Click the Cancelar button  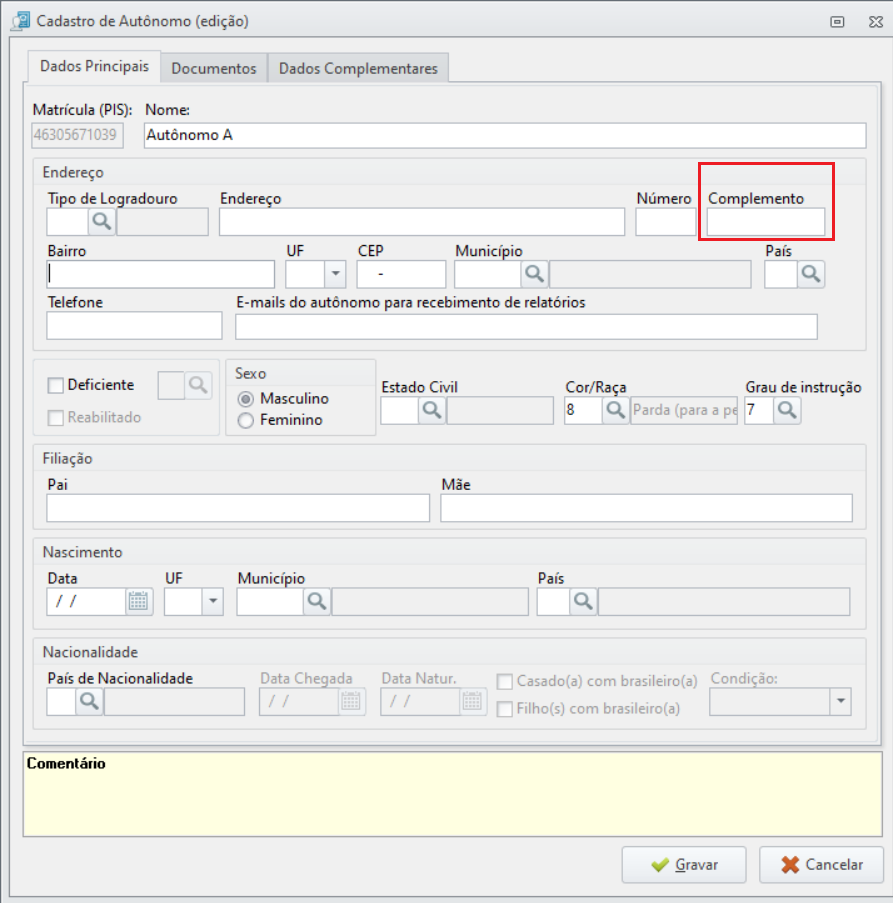(821, 864)
